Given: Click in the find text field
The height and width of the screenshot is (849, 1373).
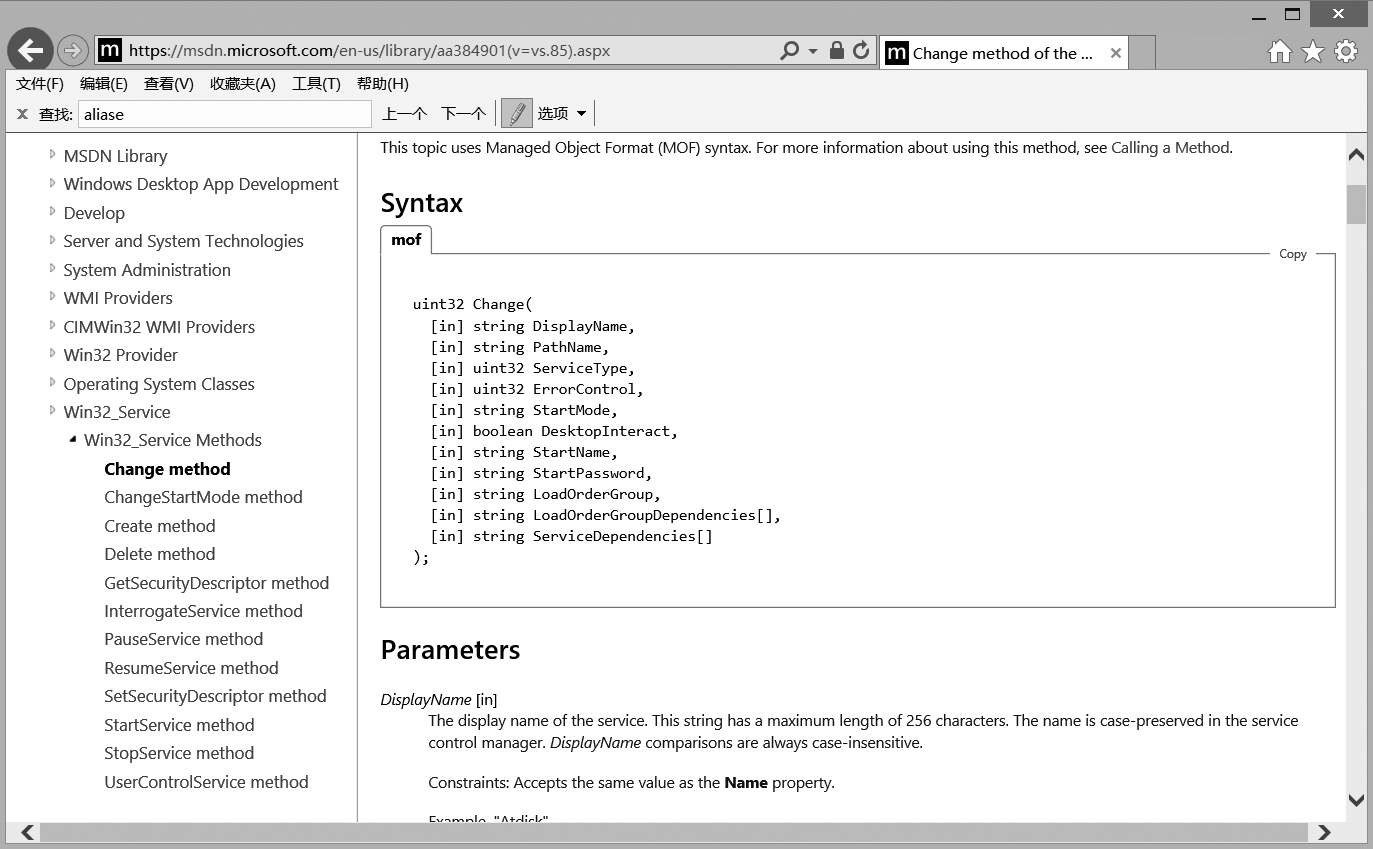Looking at the screenshot, I should point(224,114).
